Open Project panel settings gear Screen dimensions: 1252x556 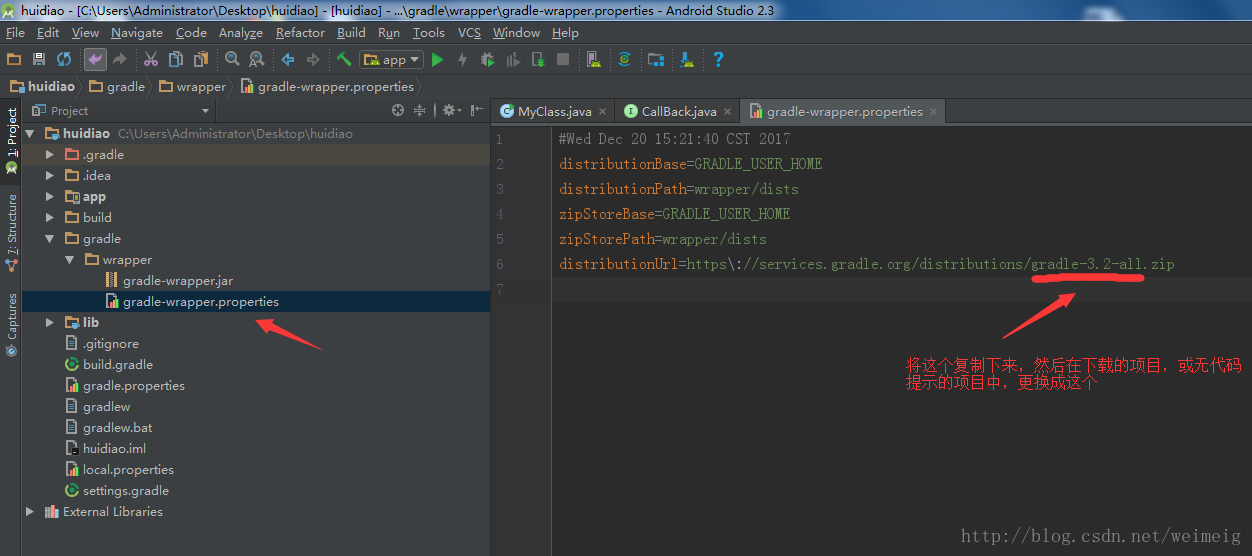(x=451, y=110)
